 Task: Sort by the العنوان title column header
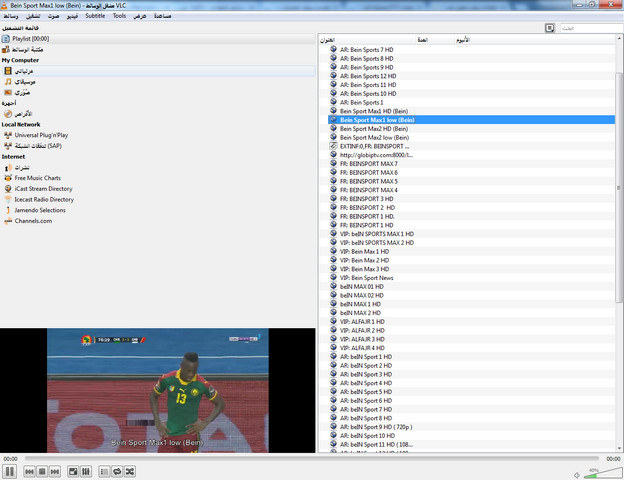(x=329, y=41)
